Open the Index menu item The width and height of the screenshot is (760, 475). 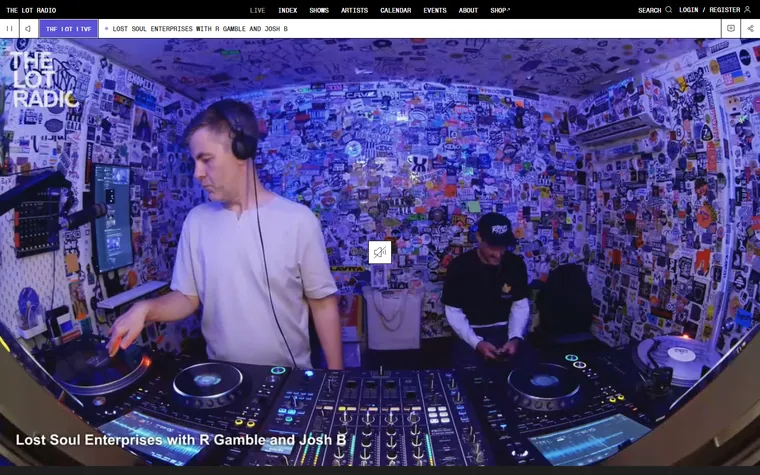[287, 10]
